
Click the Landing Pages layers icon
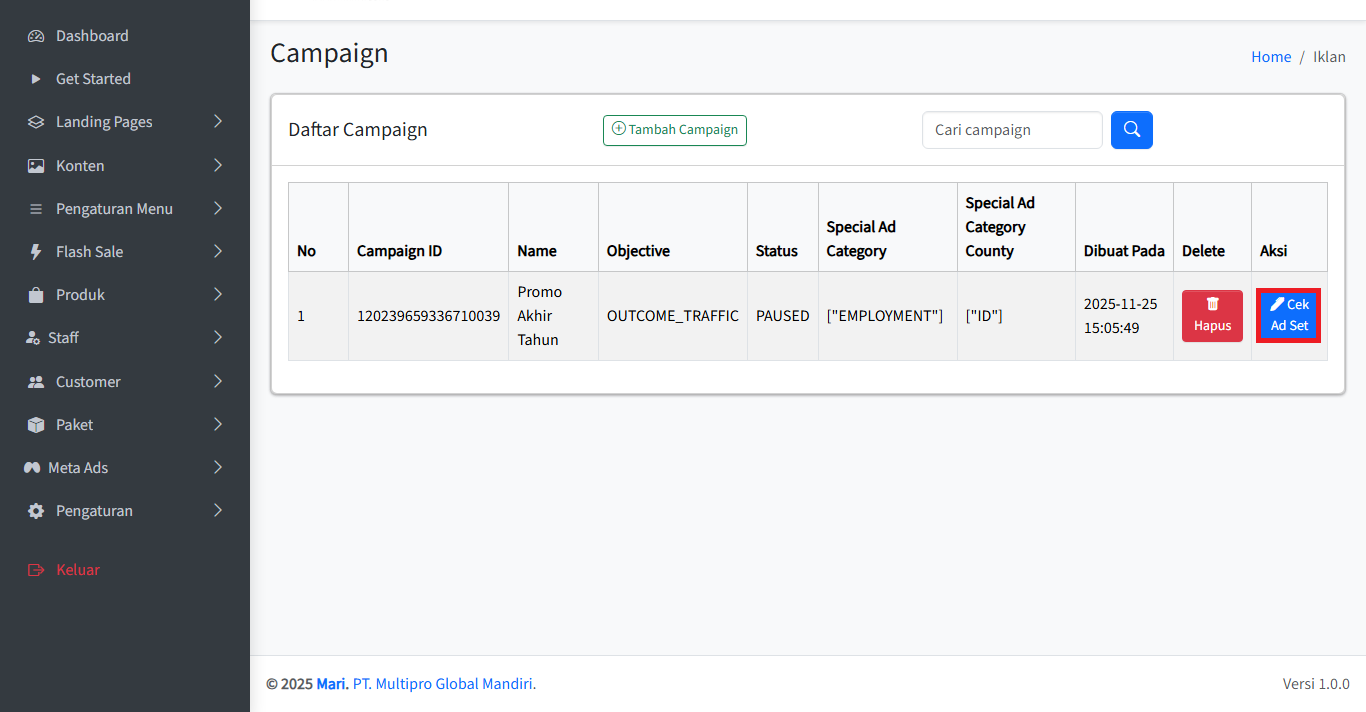click(x=36, y=122)
